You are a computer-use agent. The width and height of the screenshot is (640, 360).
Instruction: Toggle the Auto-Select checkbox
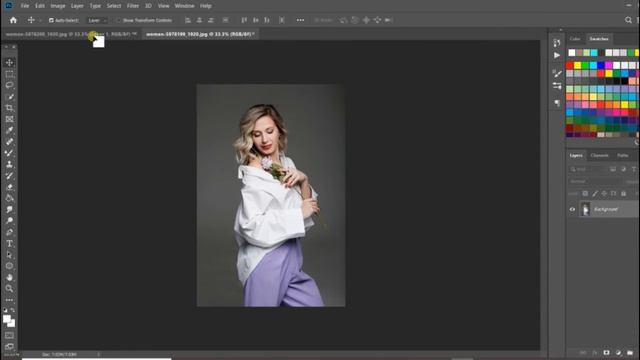click(x=51, y=20)
